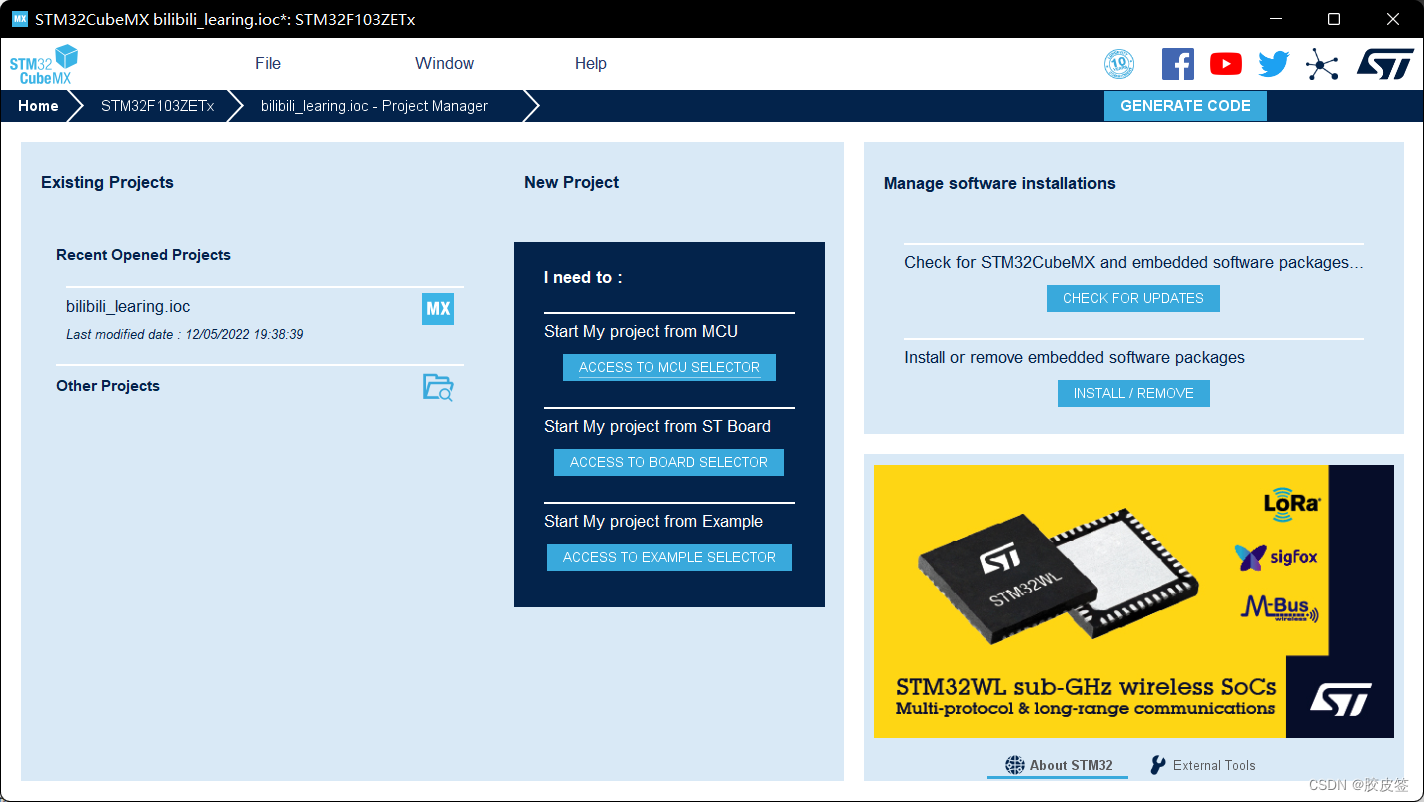The height and width of the screenshot is (802, 1424).
Task: Click the Start My project from Example text
Action: (x=653, y=521)
